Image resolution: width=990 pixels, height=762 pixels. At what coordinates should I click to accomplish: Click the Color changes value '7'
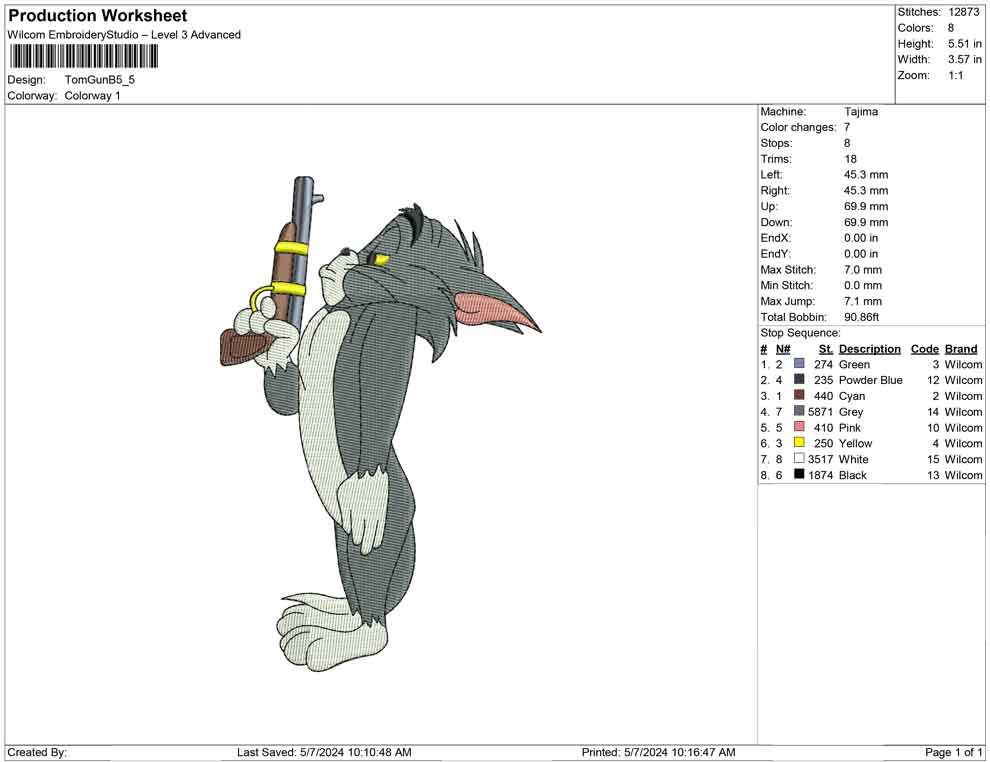click(847, 127)
